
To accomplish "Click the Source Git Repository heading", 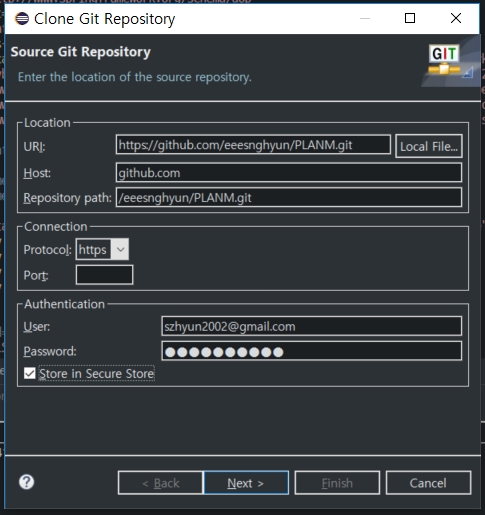I will [81, 52].
